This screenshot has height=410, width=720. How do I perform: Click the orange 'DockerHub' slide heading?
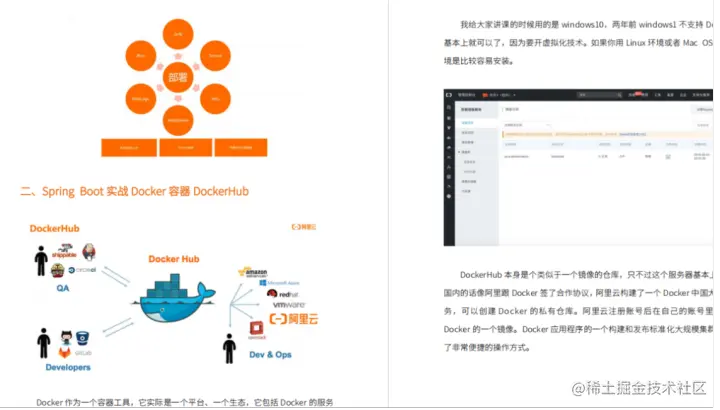pyautogui.click(x=54, y=229)
